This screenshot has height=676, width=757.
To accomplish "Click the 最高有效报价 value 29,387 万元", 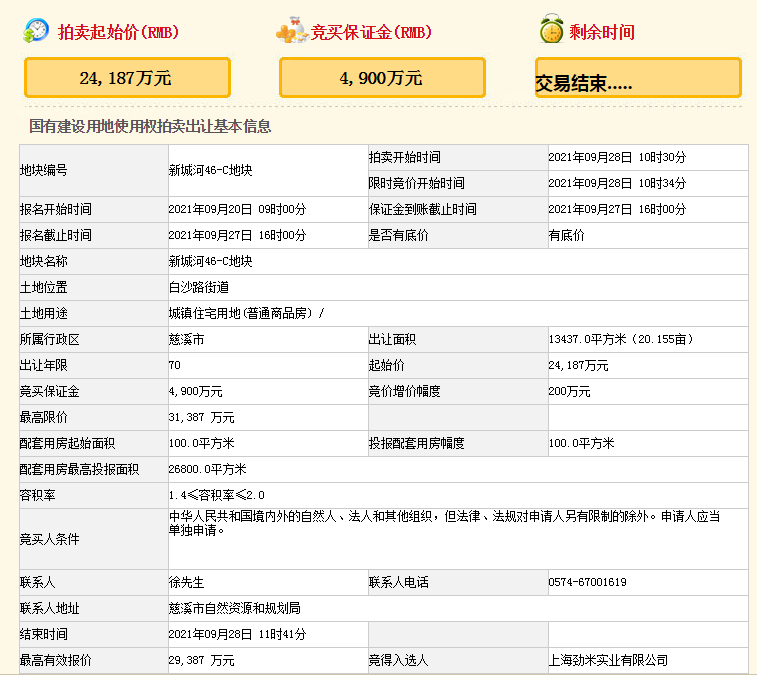I will click(x=202, y=660).
